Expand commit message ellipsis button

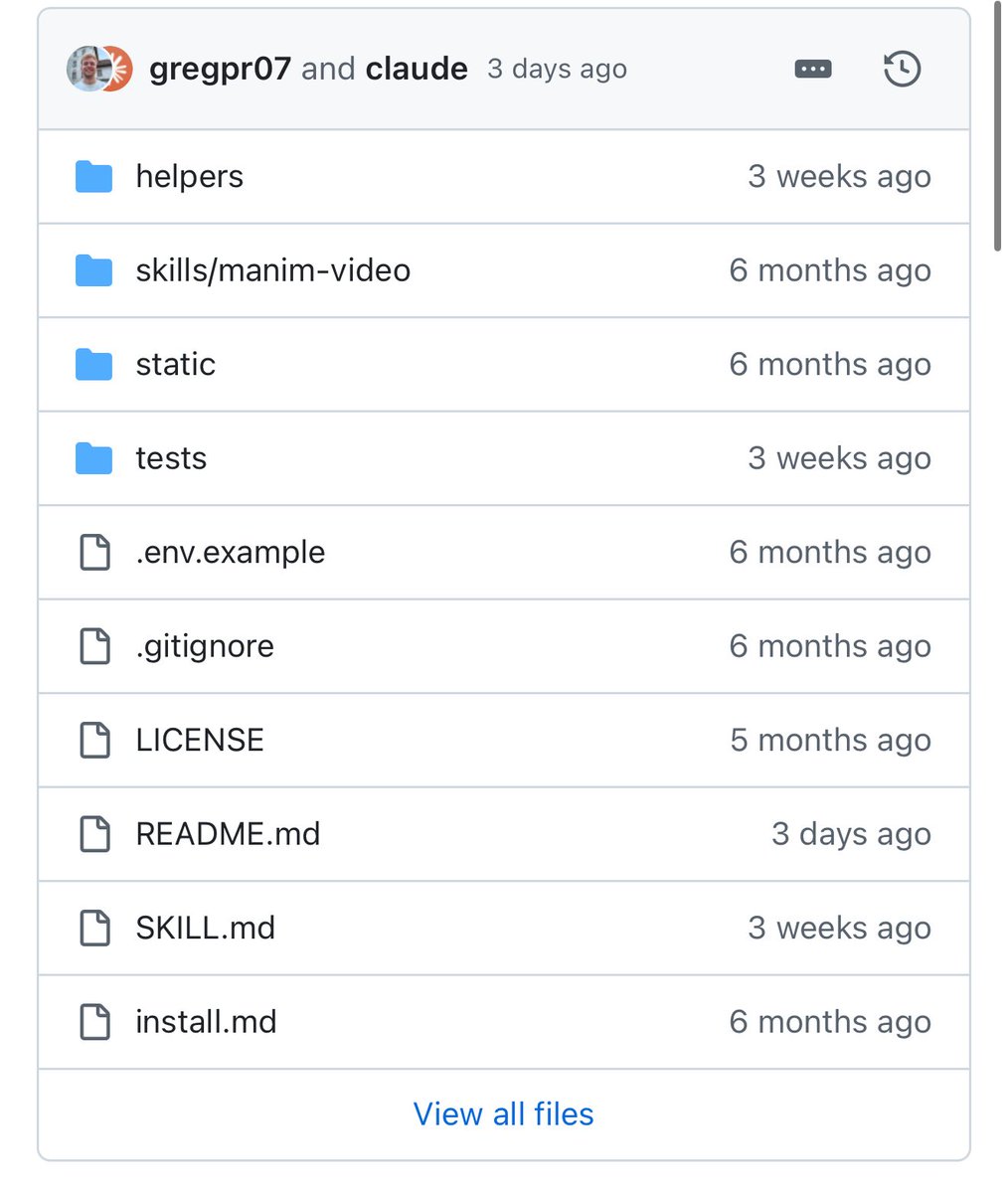click(x=813, y=70)
